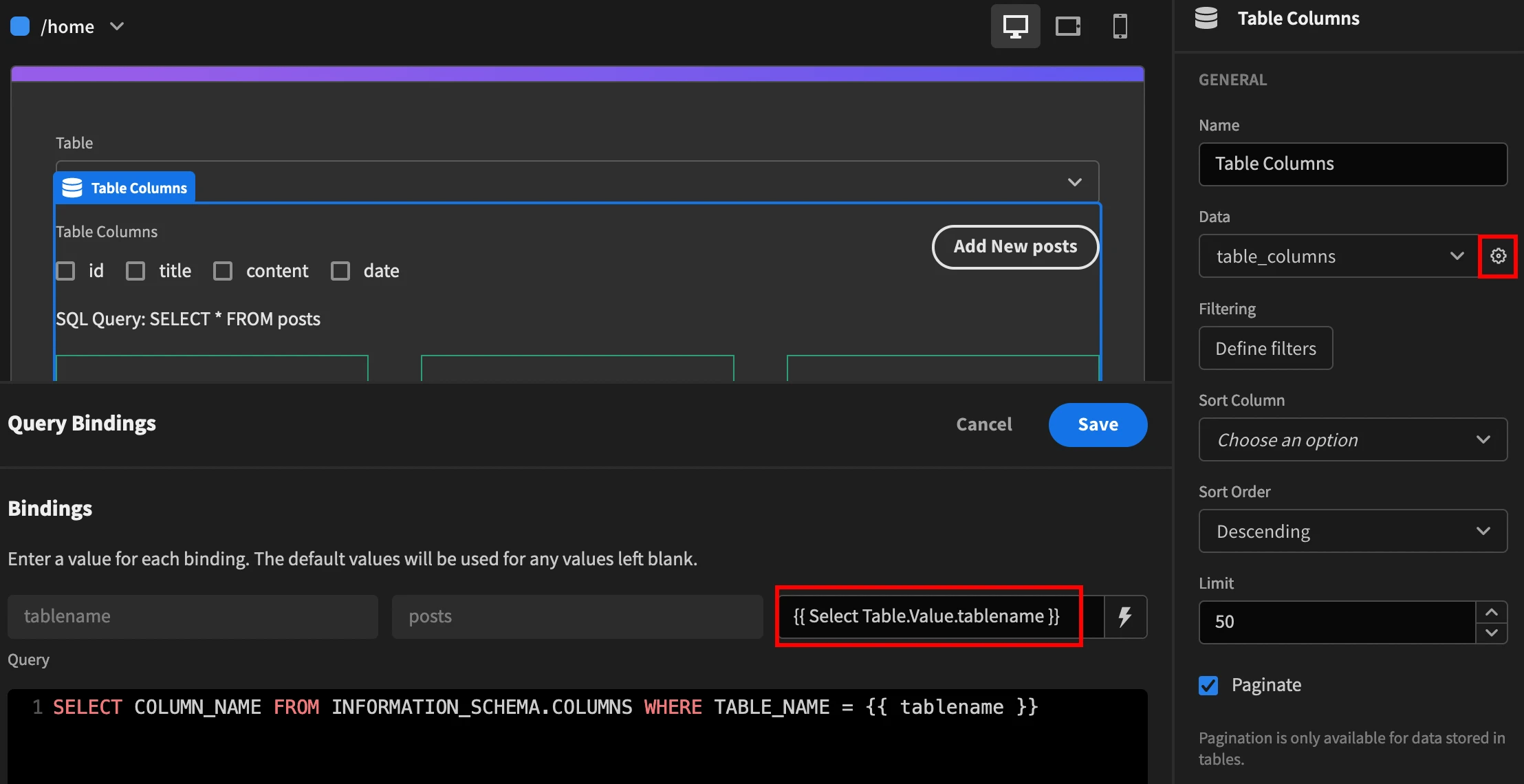Click the desktop preview icon in top toolbar
The image size is (1524, 784).
[1017, 25]
